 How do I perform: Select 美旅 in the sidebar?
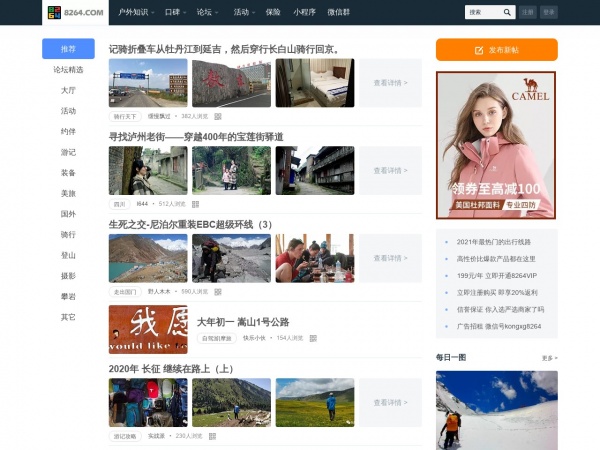tap(68, 194)
